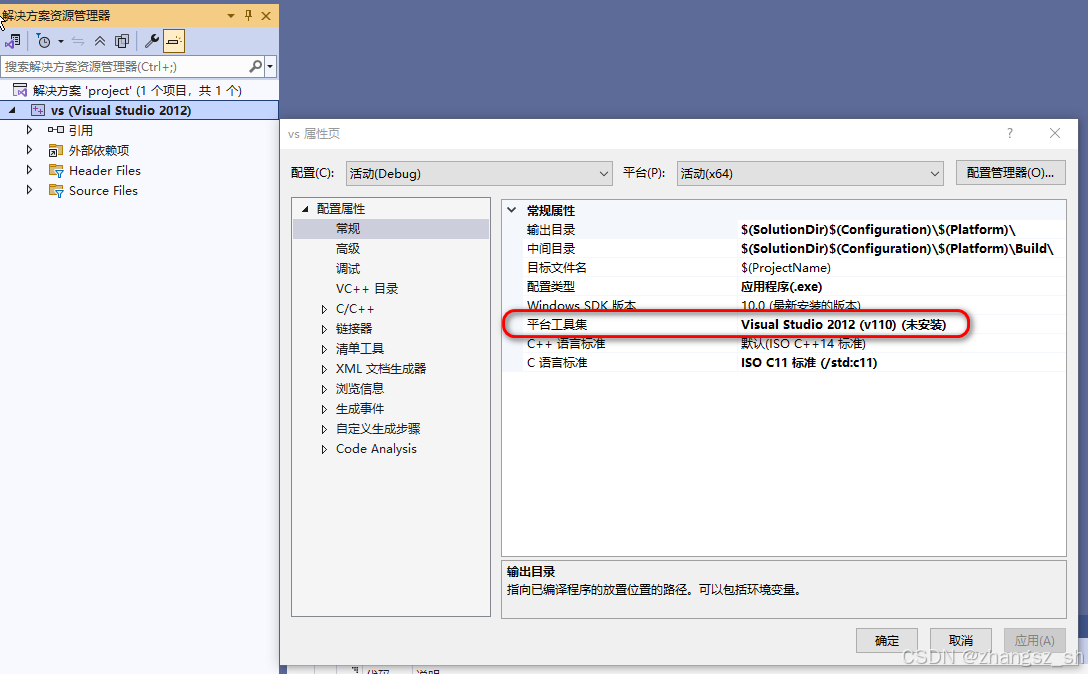Expand the 生成事件 node
The width and height of the screenshot is (1088, 674).
[x=324, y=410]
